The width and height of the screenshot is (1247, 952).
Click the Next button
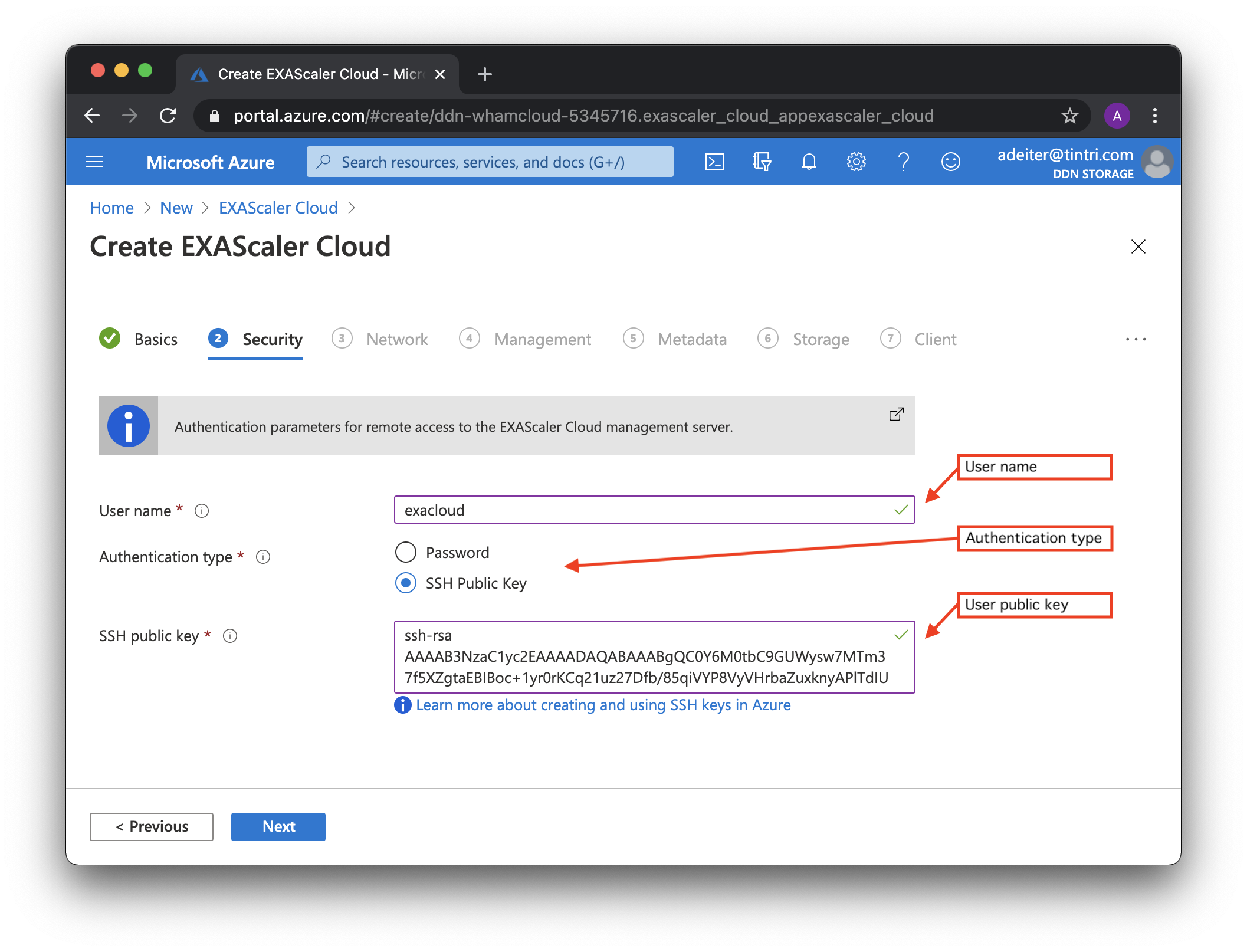tap(278, 826)
